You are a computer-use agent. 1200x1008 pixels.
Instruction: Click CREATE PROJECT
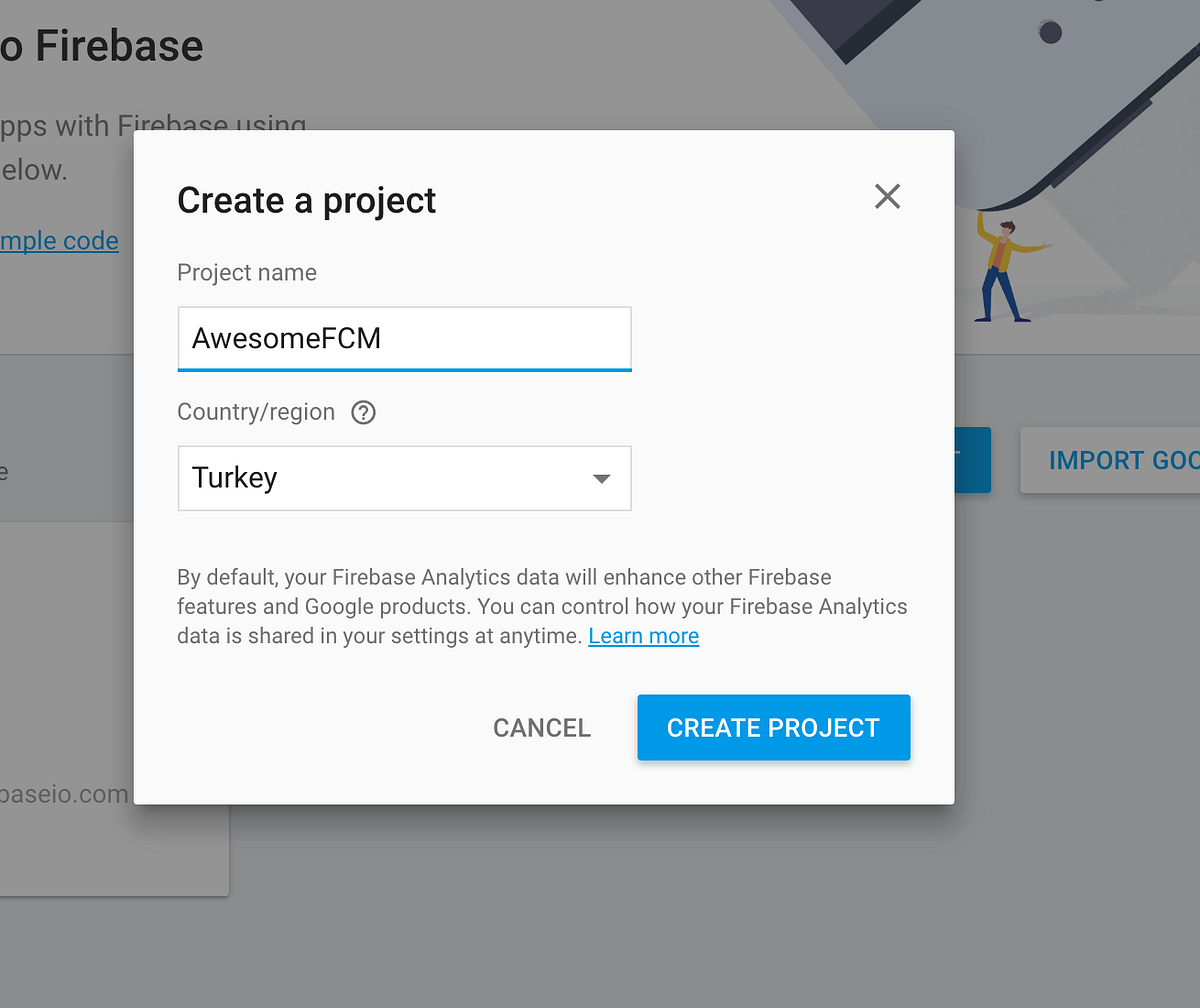click(773, 727)
